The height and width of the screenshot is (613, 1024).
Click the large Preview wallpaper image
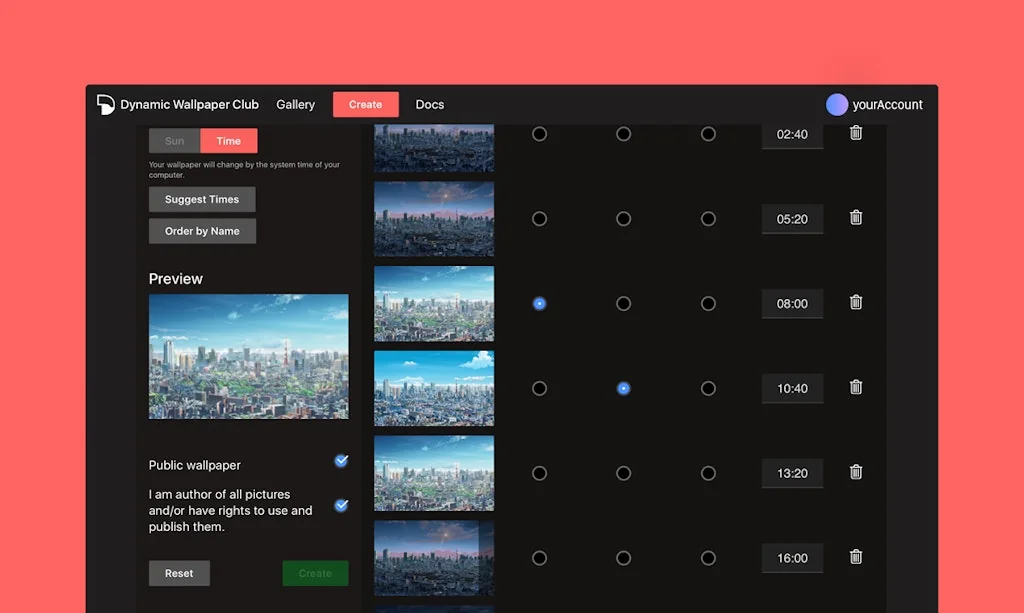click(249, 356)
